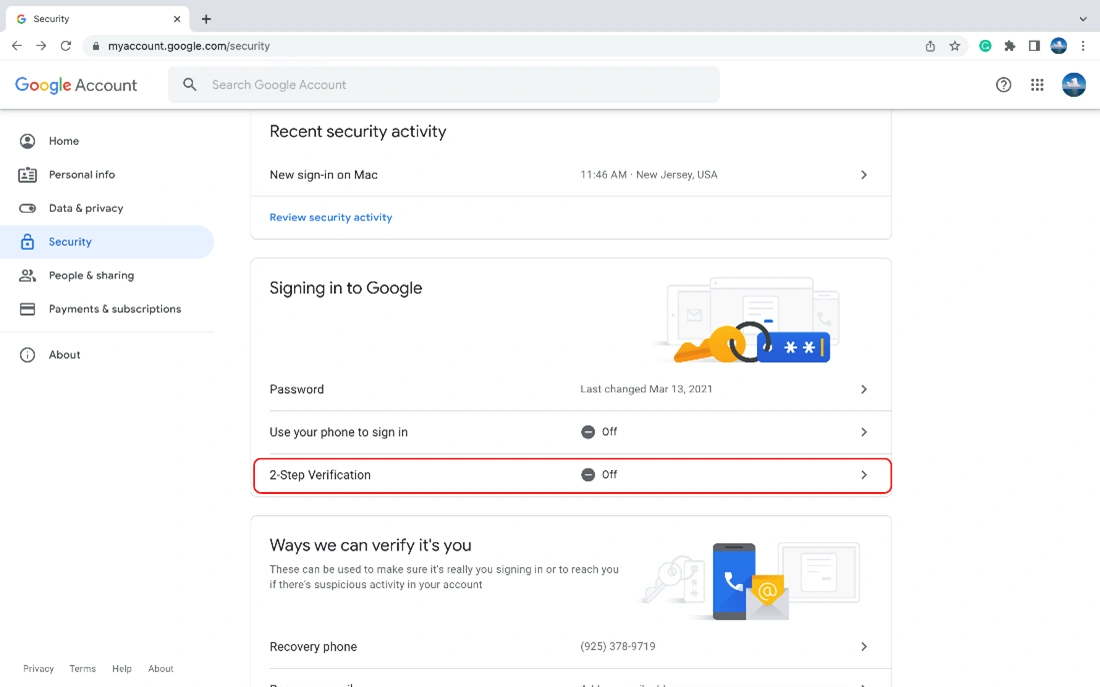Image resolution: width=1100 pixels, height=687 pixels.
Task: Expand the phone sign-in row chevron
Action: 864,432
